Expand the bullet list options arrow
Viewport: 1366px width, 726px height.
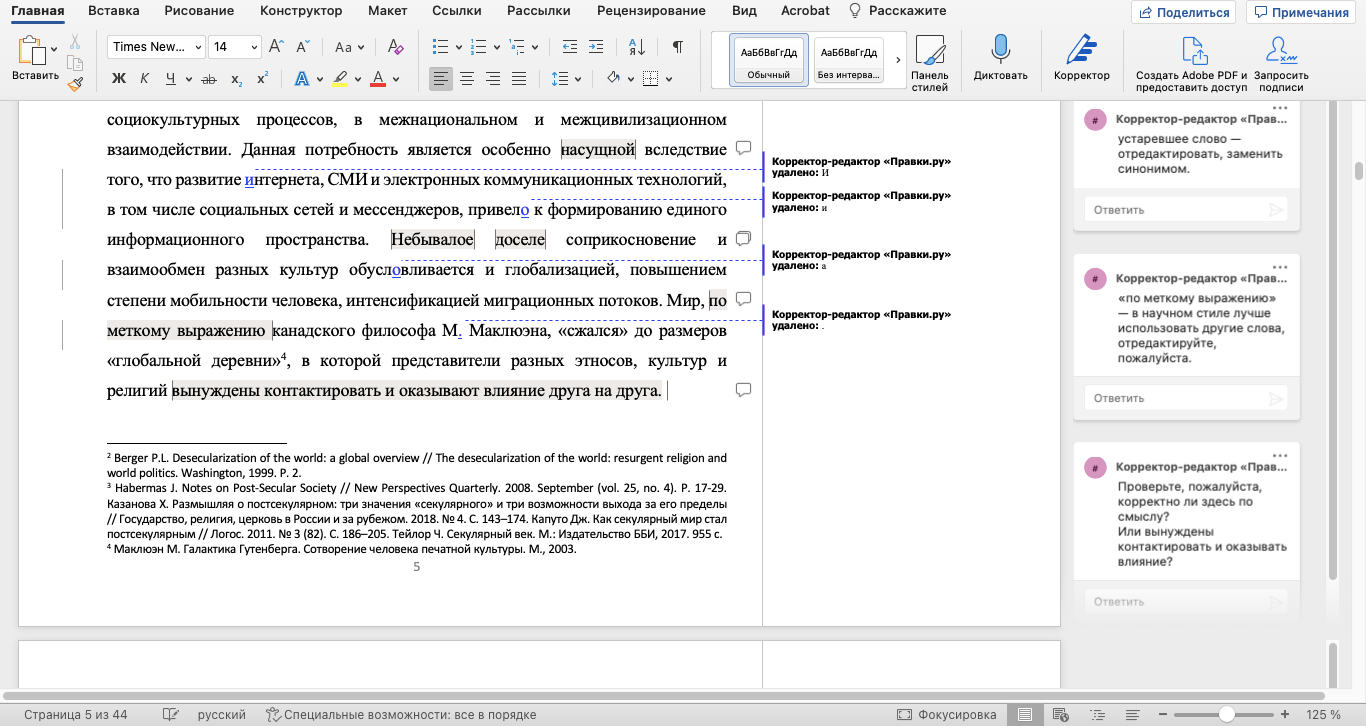pos(458,47)
